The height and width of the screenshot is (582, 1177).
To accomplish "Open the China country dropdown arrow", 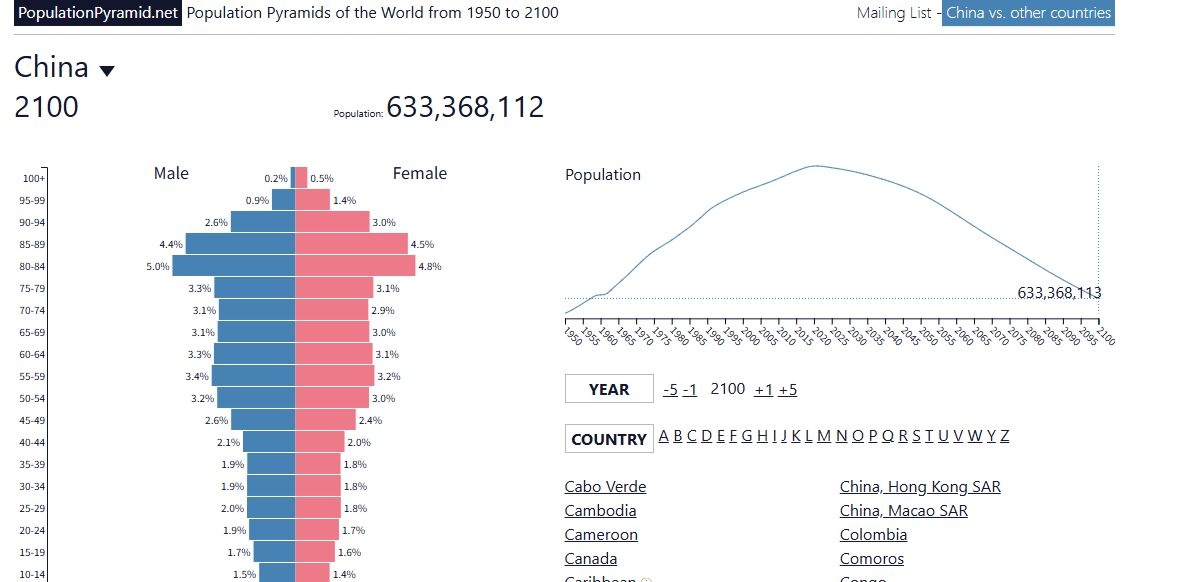I will (107, 71).
